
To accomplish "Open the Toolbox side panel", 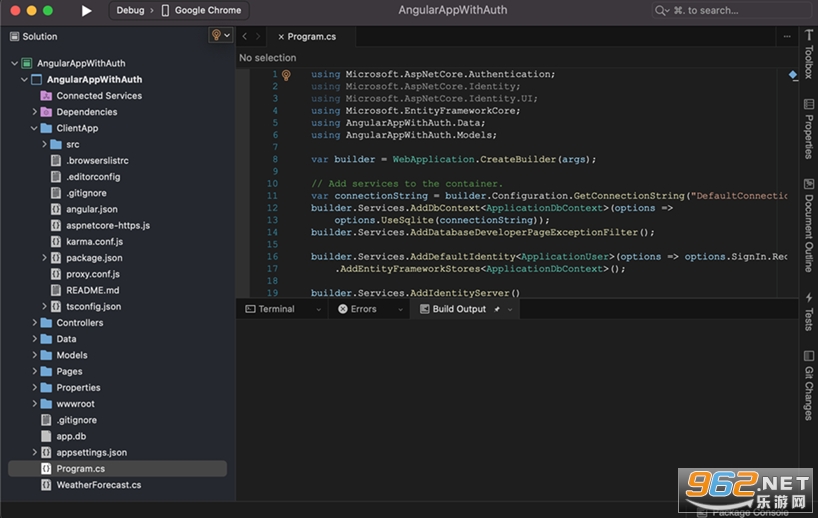I will coord(809,54).
